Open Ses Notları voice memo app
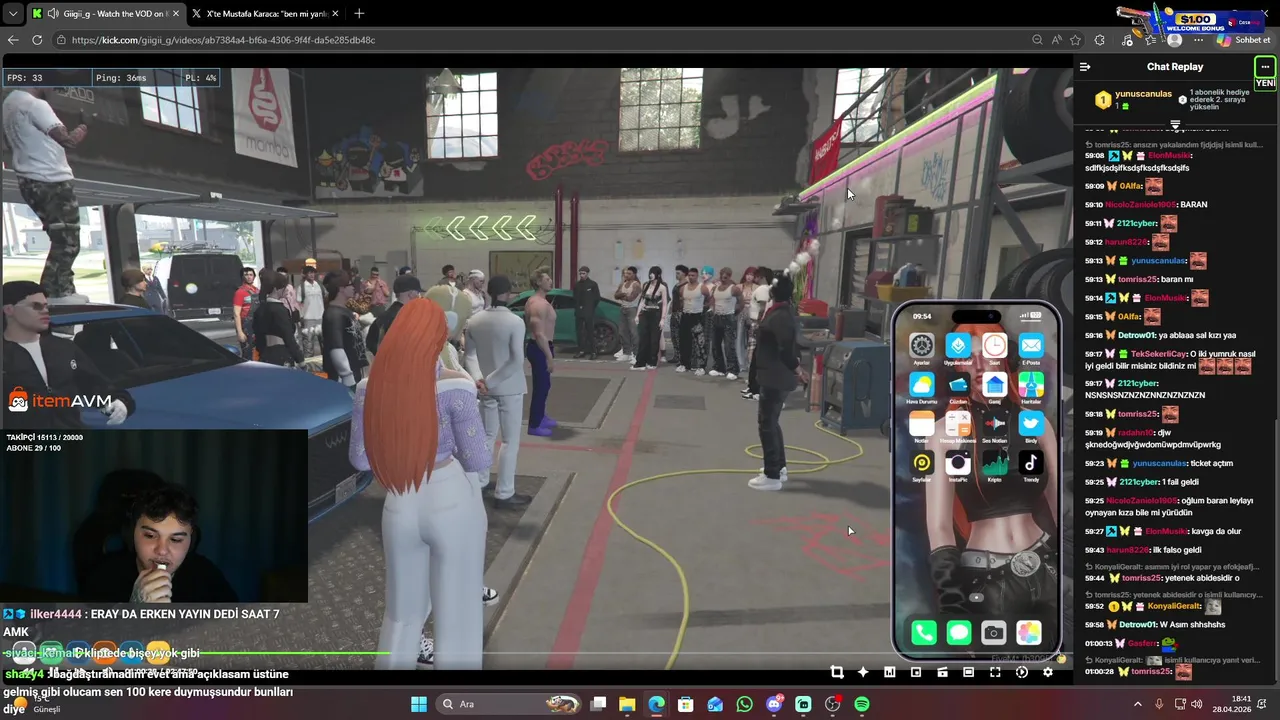 (995, 424)
